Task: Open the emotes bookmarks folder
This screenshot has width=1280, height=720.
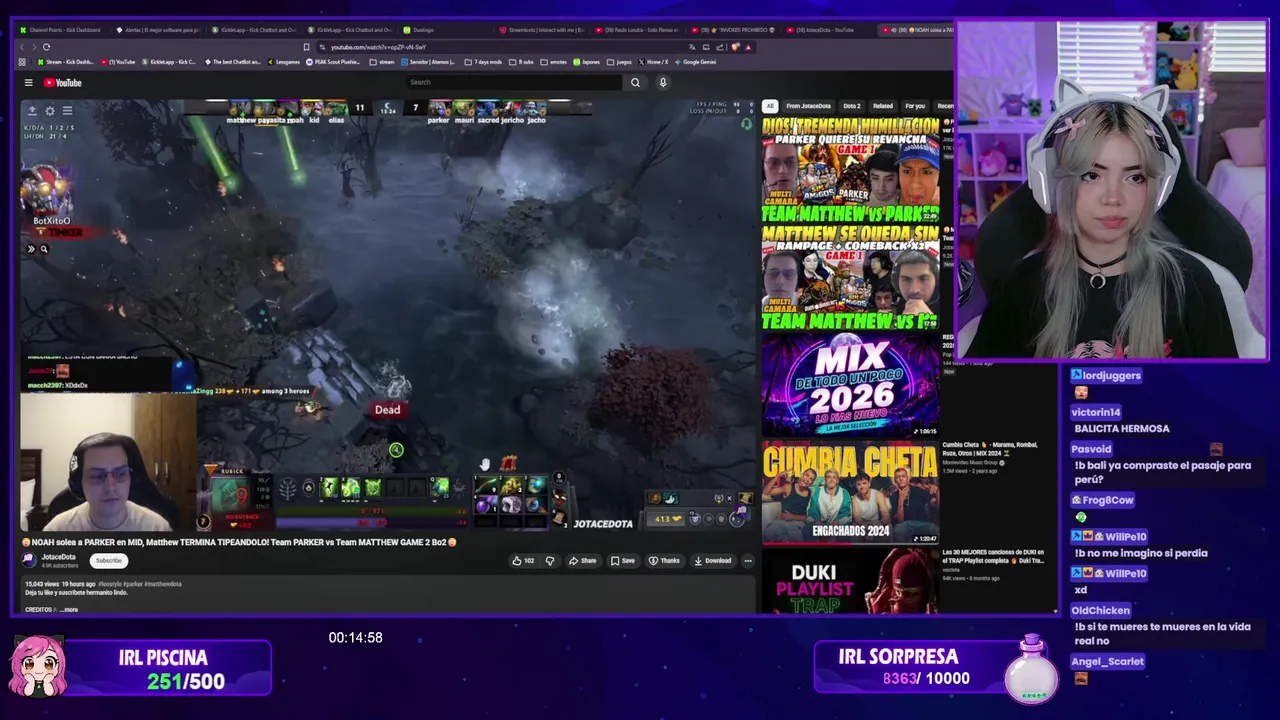Action: click(x=554, y=62)
